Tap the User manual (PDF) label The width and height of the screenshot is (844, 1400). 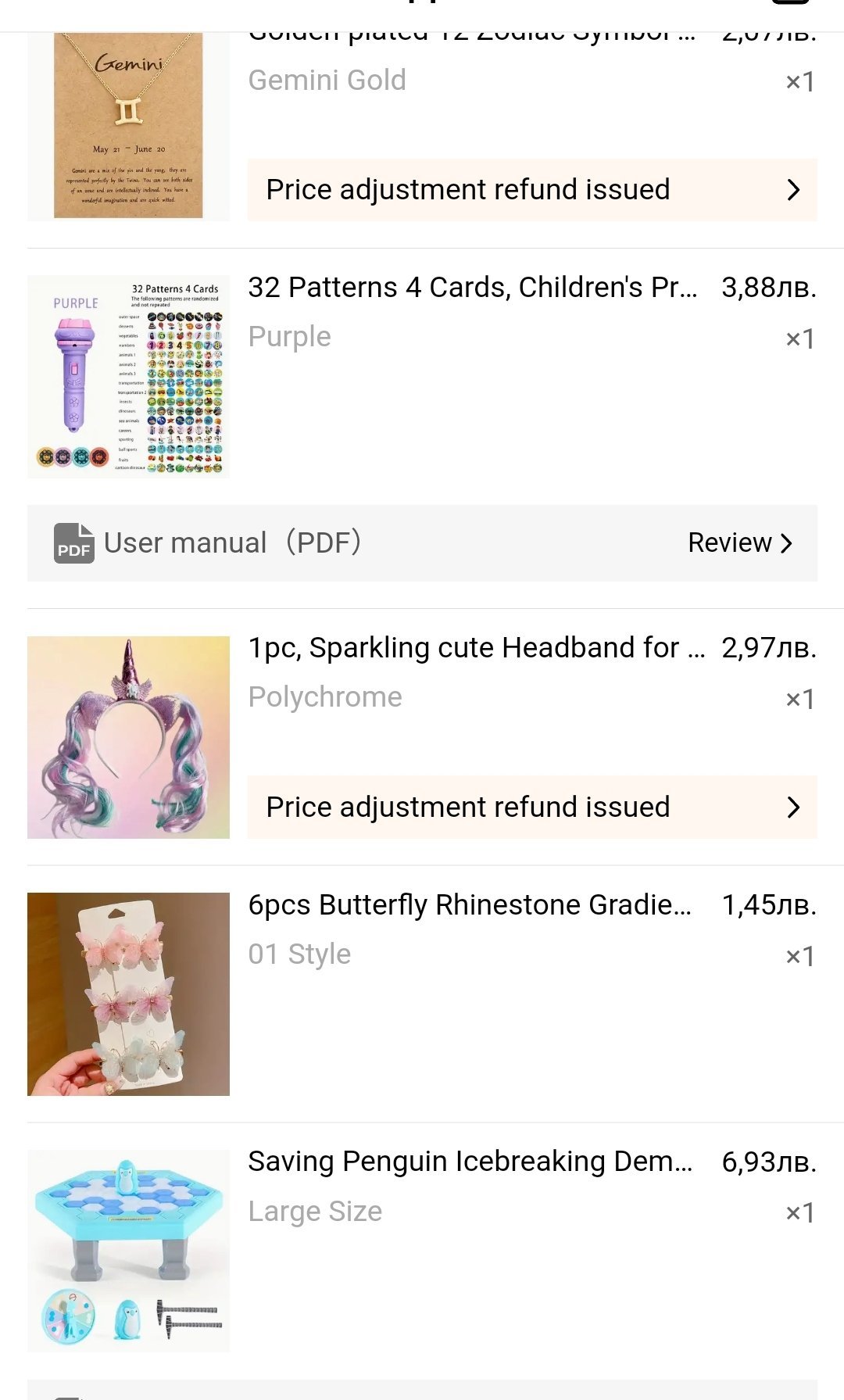pos(232,543)
